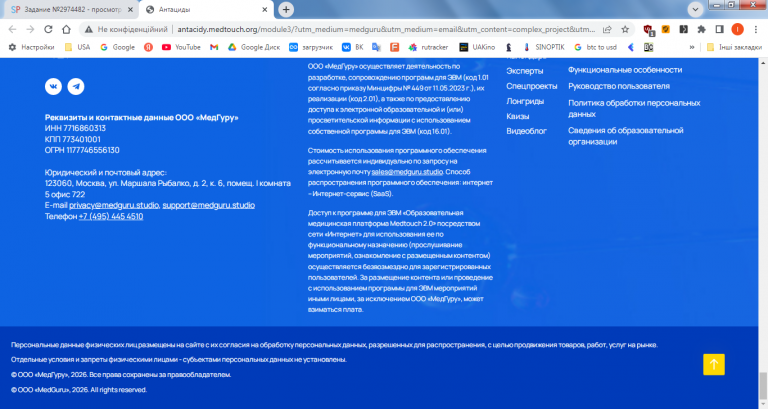Click the yellow scroll-to-top arrow button
The image size is (768, 409).
[714, 364]
